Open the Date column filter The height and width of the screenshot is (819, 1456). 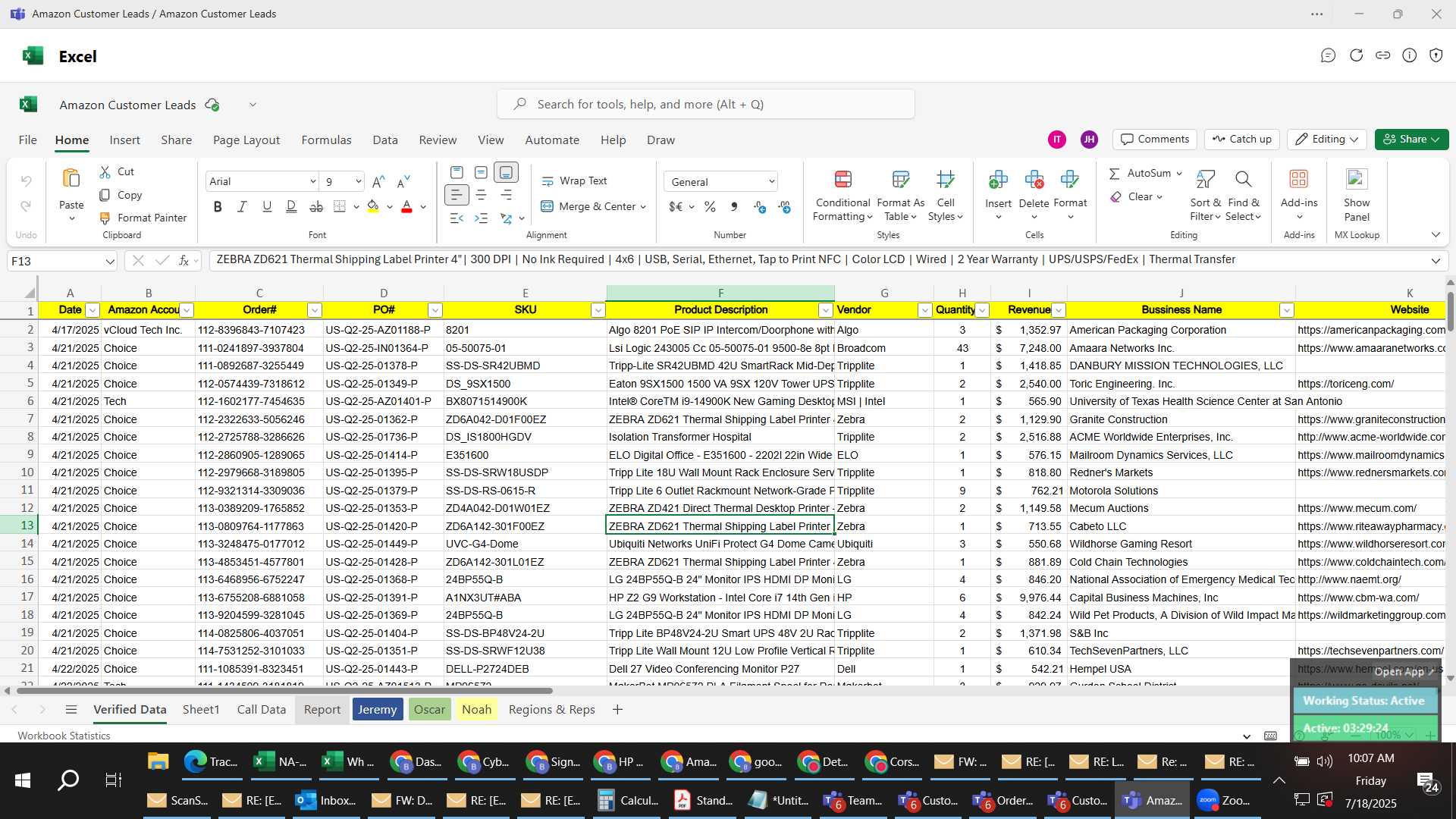click(x=93, y=310)
